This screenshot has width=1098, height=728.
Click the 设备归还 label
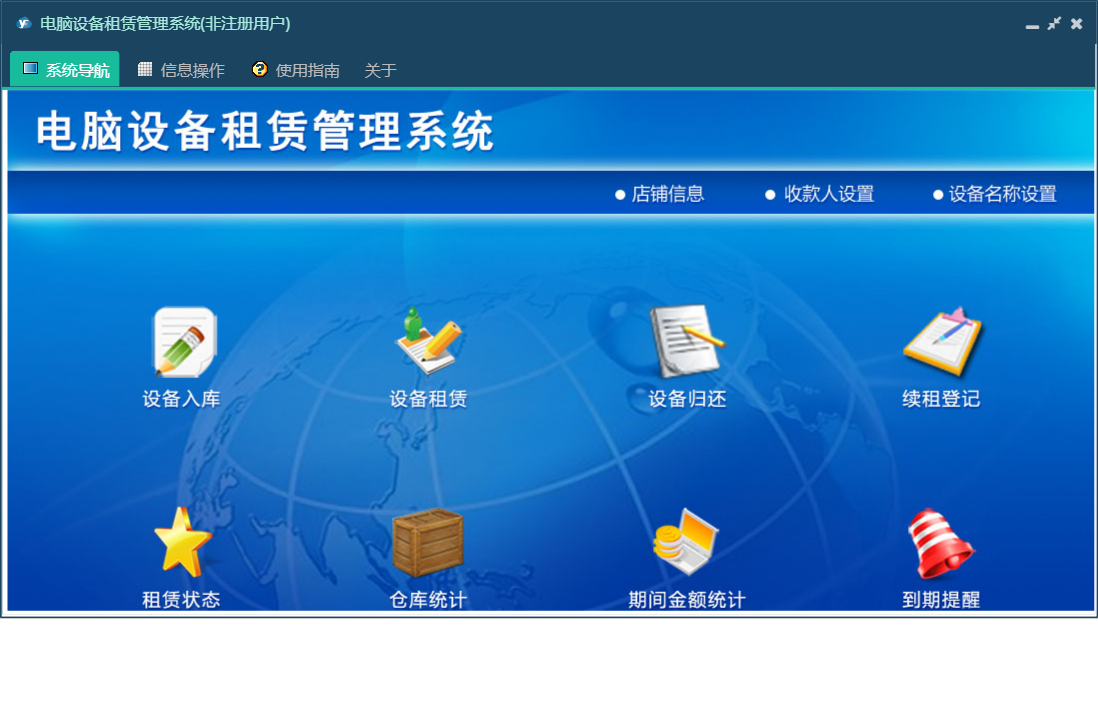point(687,399)
